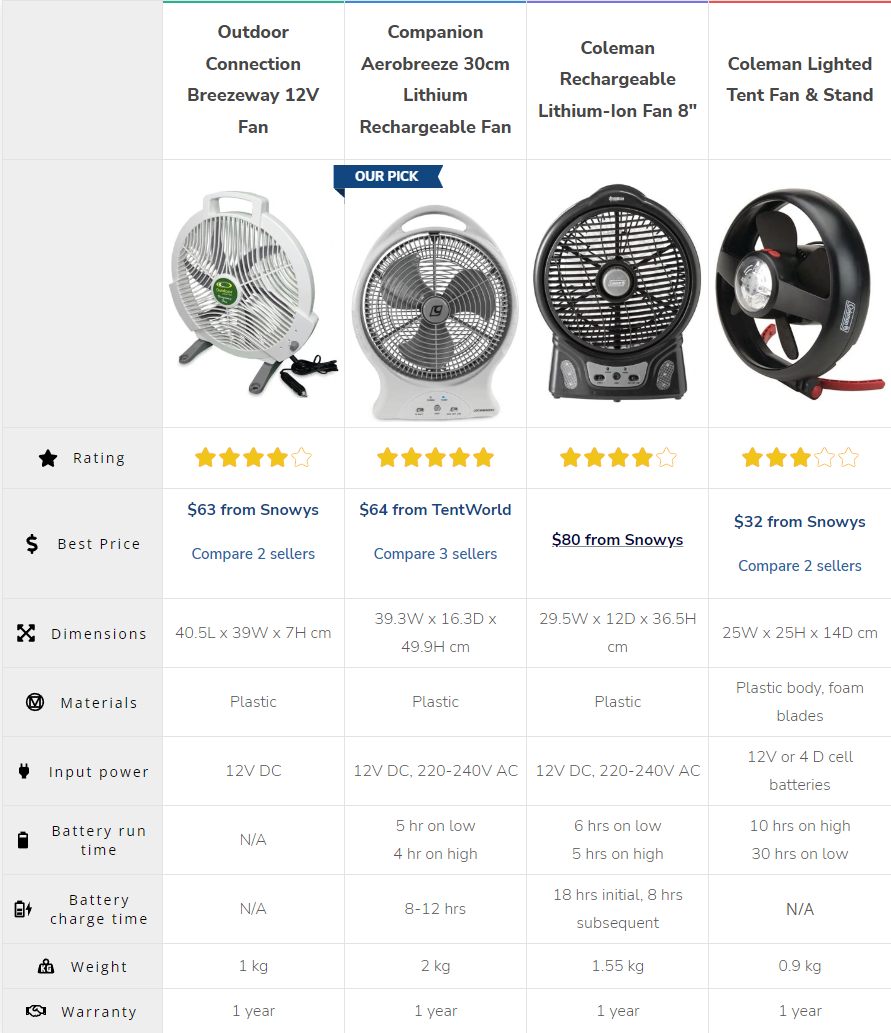Viewport: 891px width, 1033px height.
Task: Click the Battery run time icon
Action: point(24,840)
